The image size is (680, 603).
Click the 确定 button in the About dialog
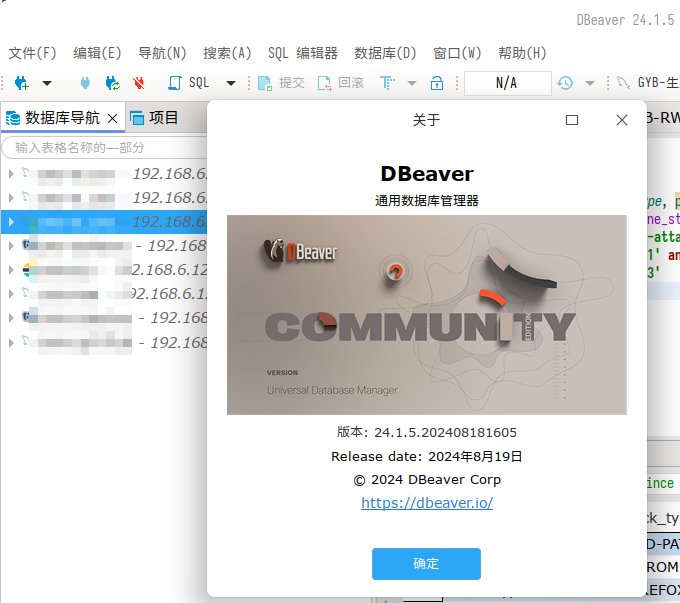point(426,564)
